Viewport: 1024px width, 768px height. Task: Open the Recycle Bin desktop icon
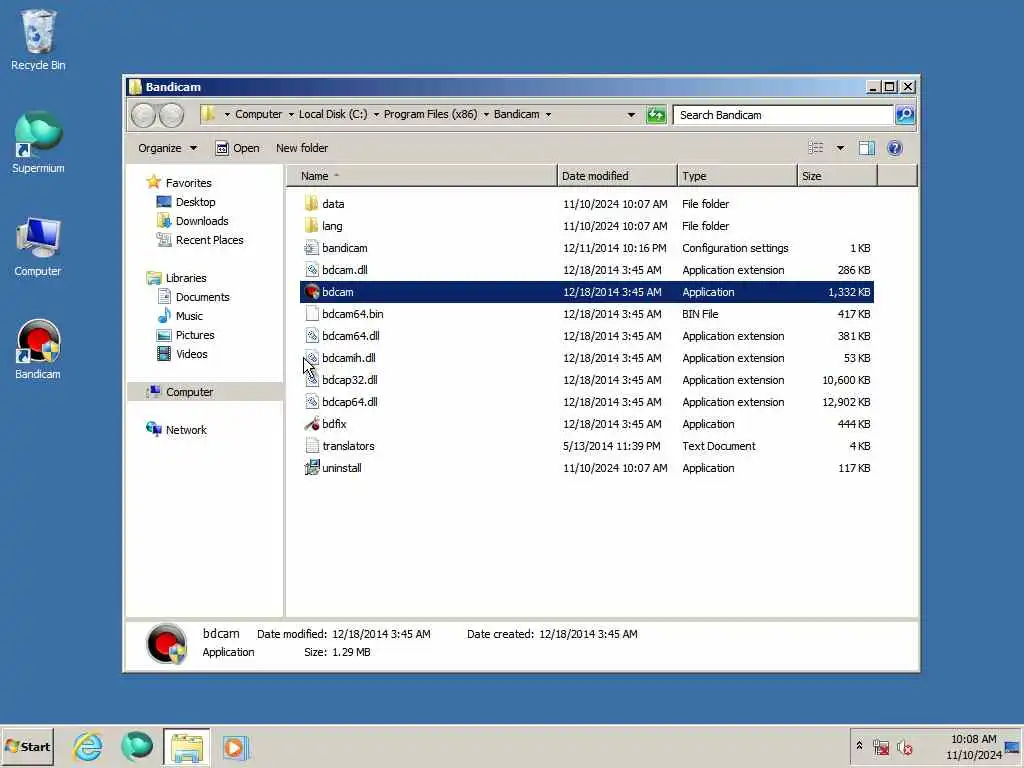(38, 40)
